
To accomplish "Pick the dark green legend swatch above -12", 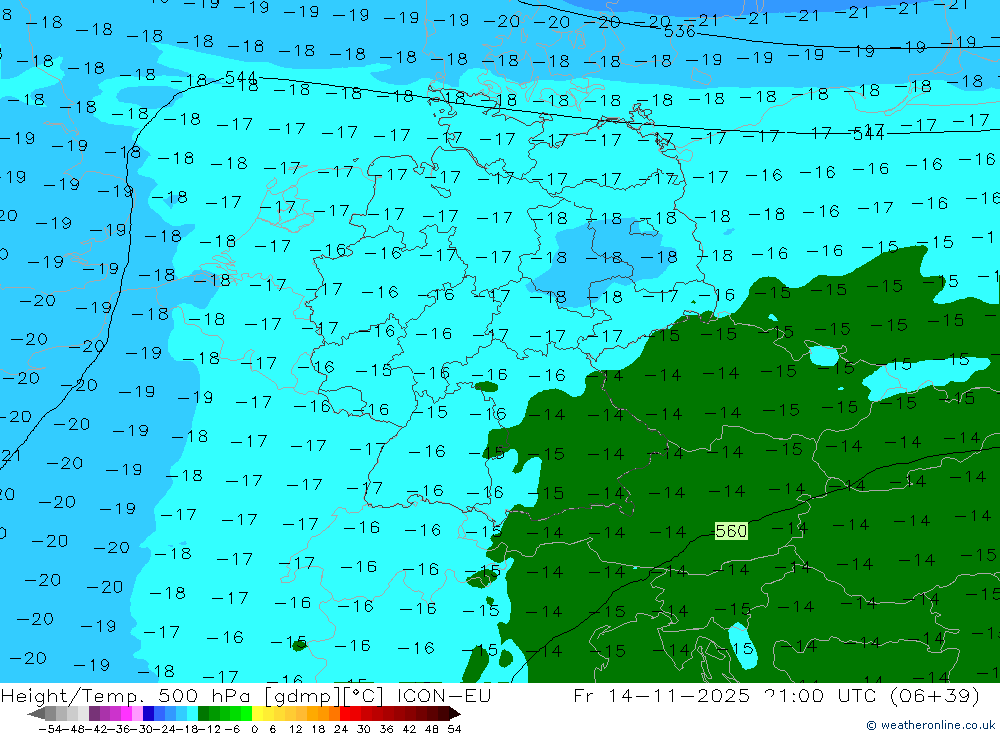I will coord(203,713).
